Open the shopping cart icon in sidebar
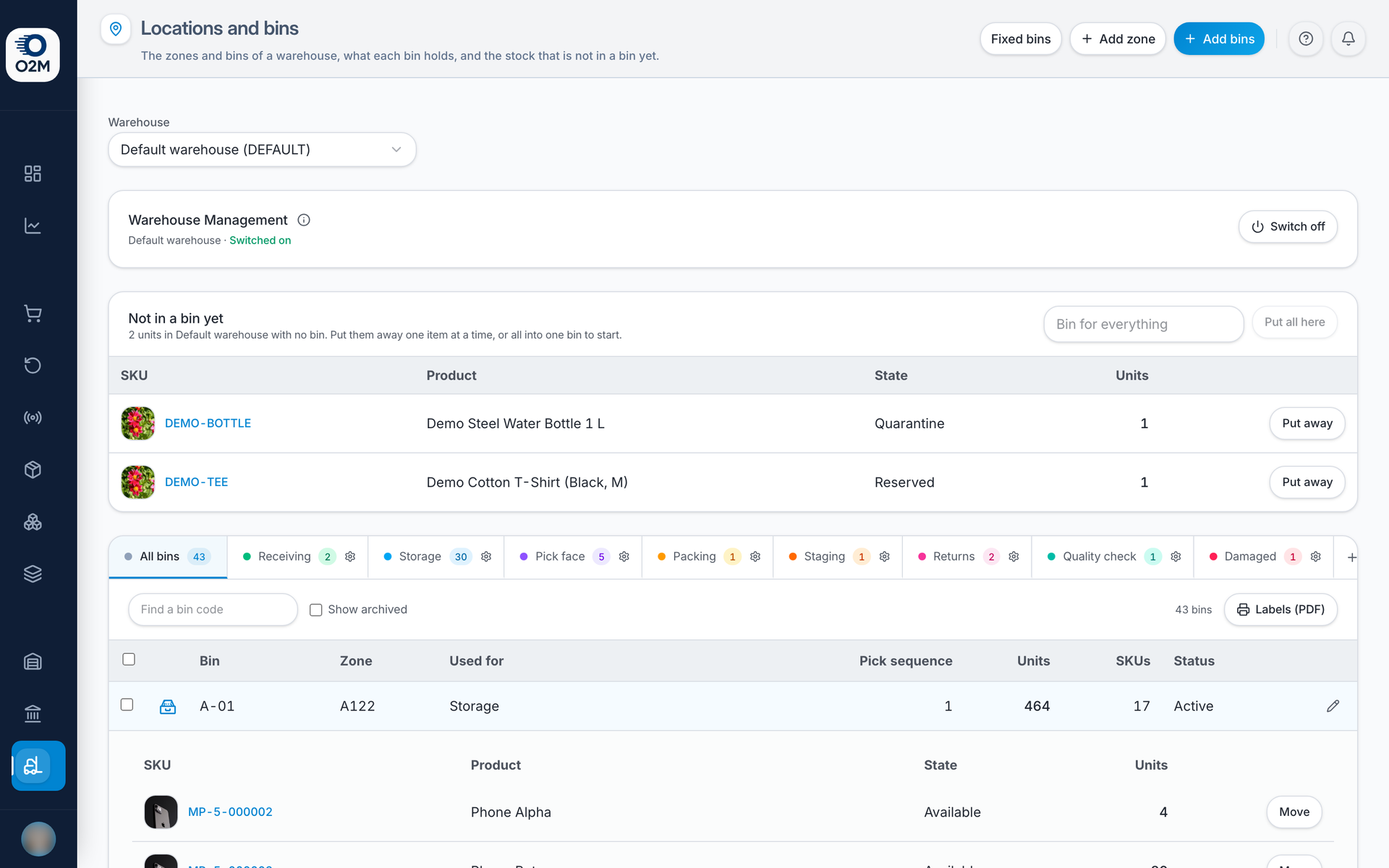1389x868 pixels. coord(33,313)
